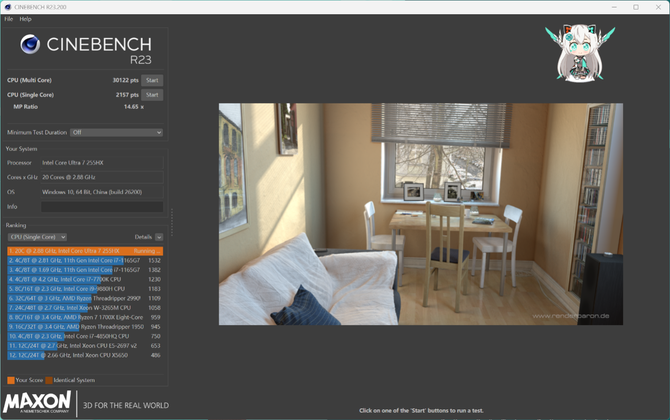Open the Help menu

tap(26, 19)
